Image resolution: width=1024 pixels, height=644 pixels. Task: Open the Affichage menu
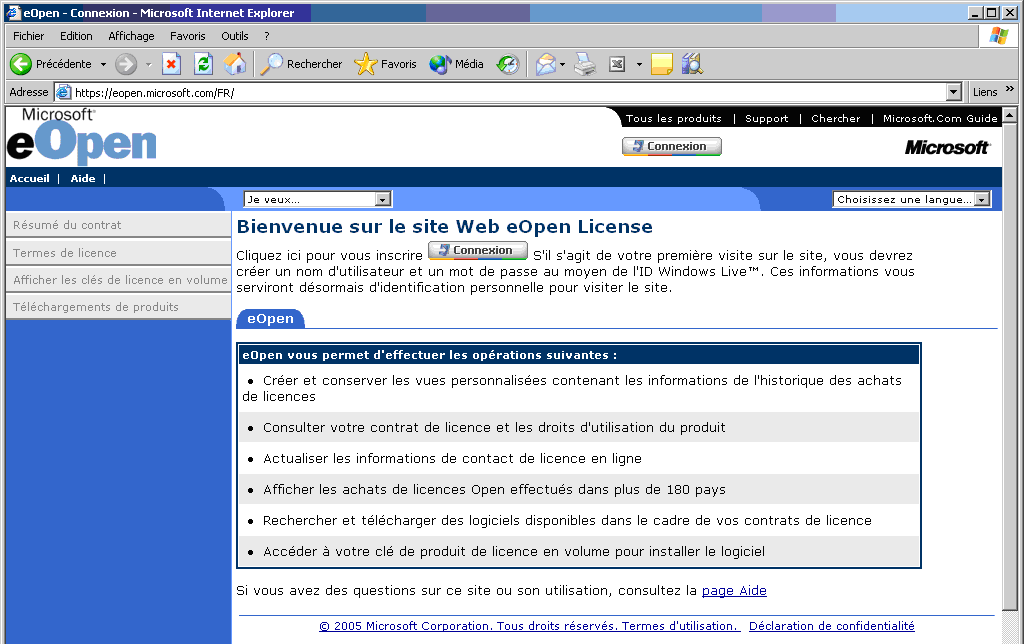tap(131, 36)
